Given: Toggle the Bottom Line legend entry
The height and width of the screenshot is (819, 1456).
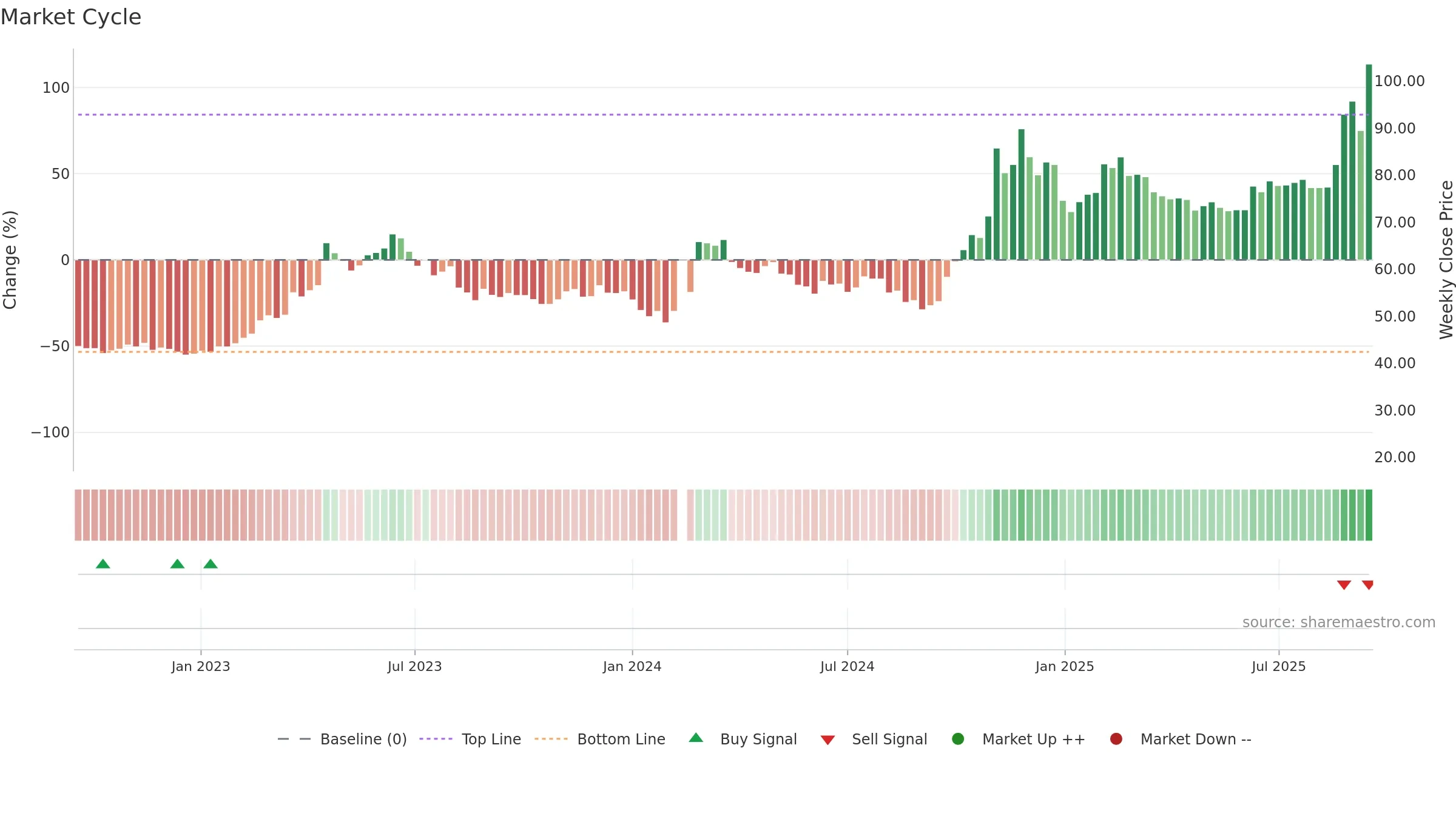Looking at the screenshot, I should pos(600,739).
